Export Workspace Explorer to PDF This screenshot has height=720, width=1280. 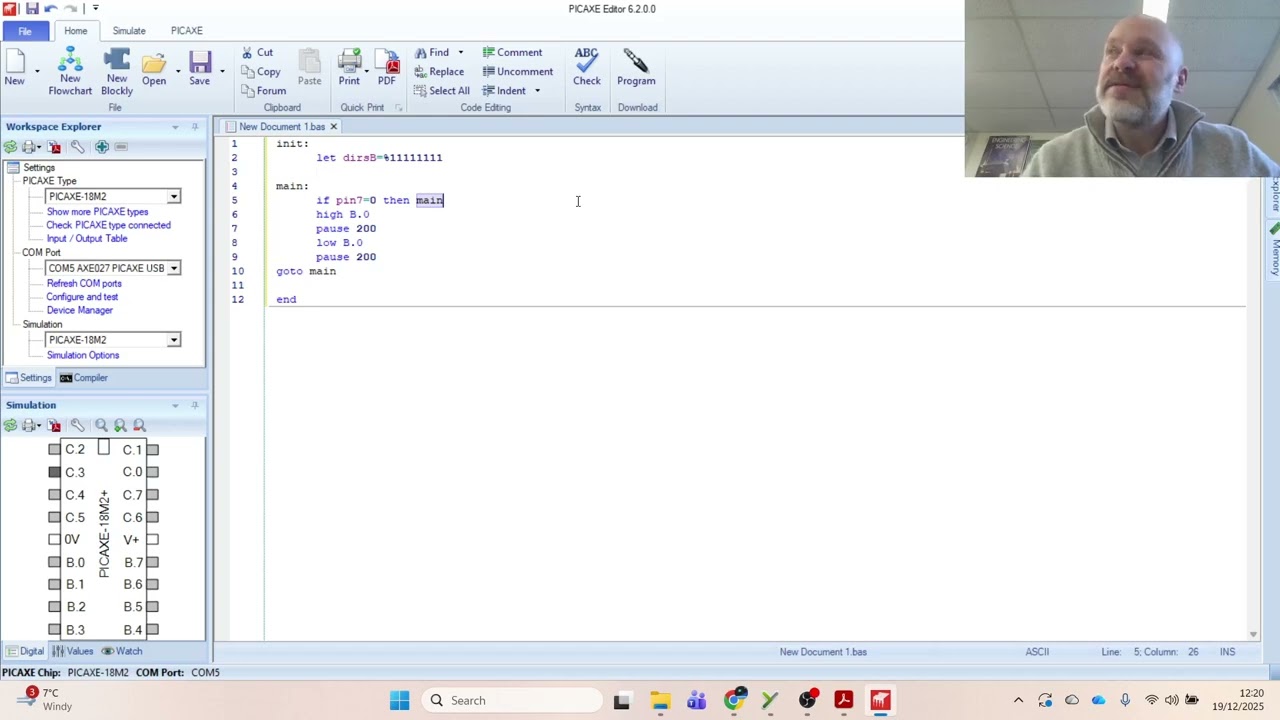54,147
